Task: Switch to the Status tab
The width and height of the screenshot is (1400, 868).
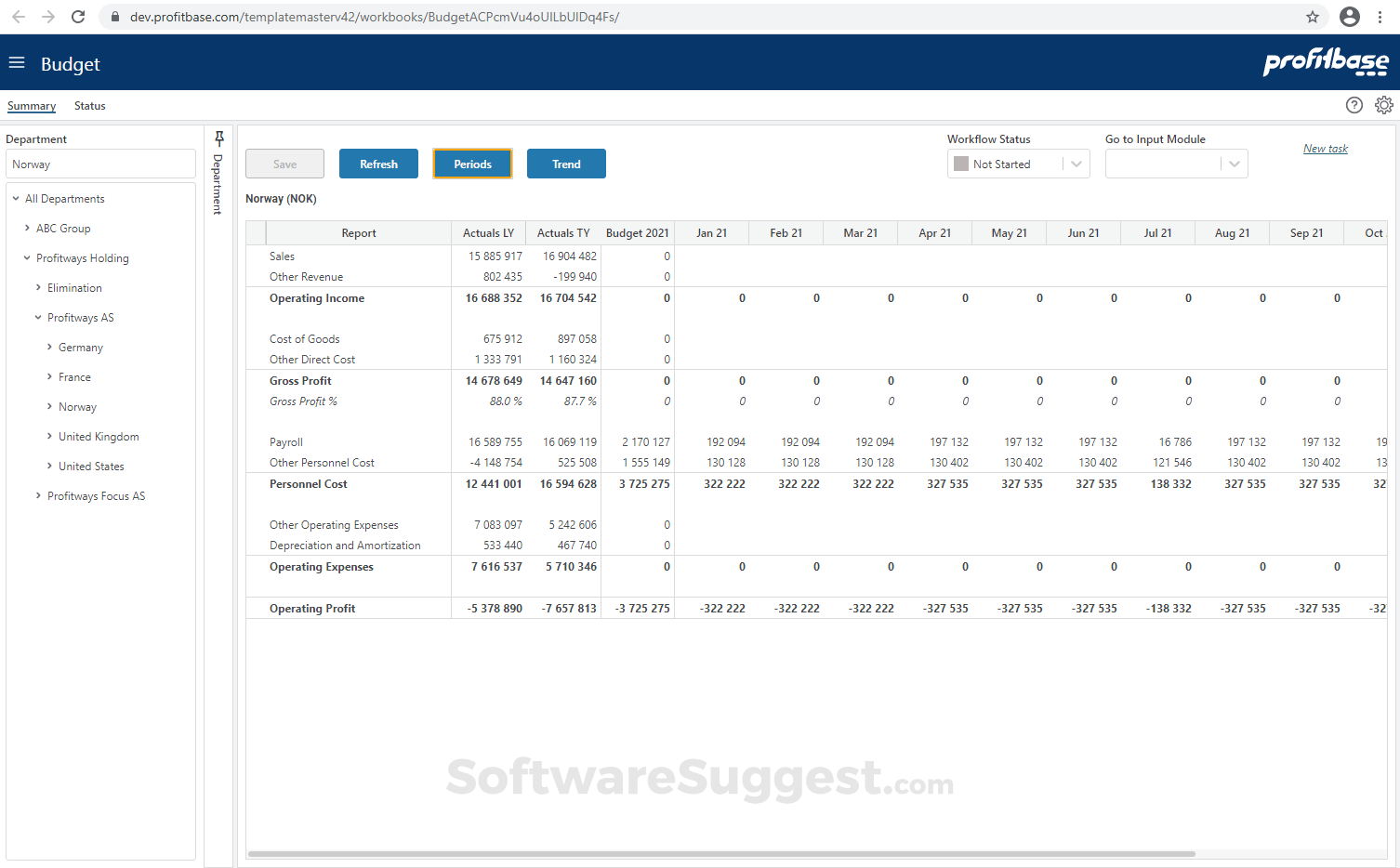Action: pyautogui.click(x=89, y=105)
